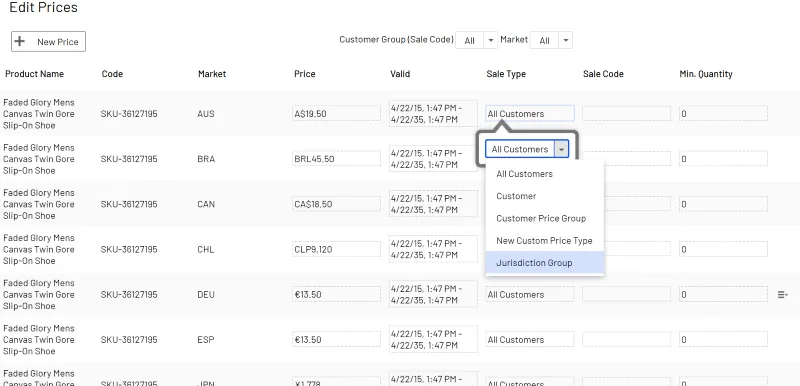Edit the ESP row price field €13.50
The height and width of the screenshot is (386, 800).
pos(336,340)
